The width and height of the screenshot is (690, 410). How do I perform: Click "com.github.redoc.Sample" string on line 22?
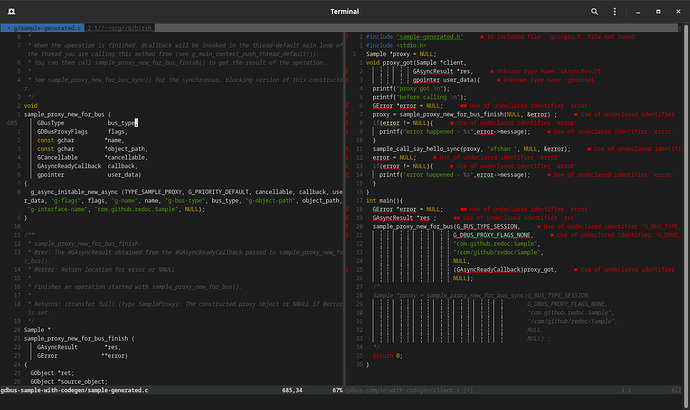pyautogui.click(x=495, y=244)
